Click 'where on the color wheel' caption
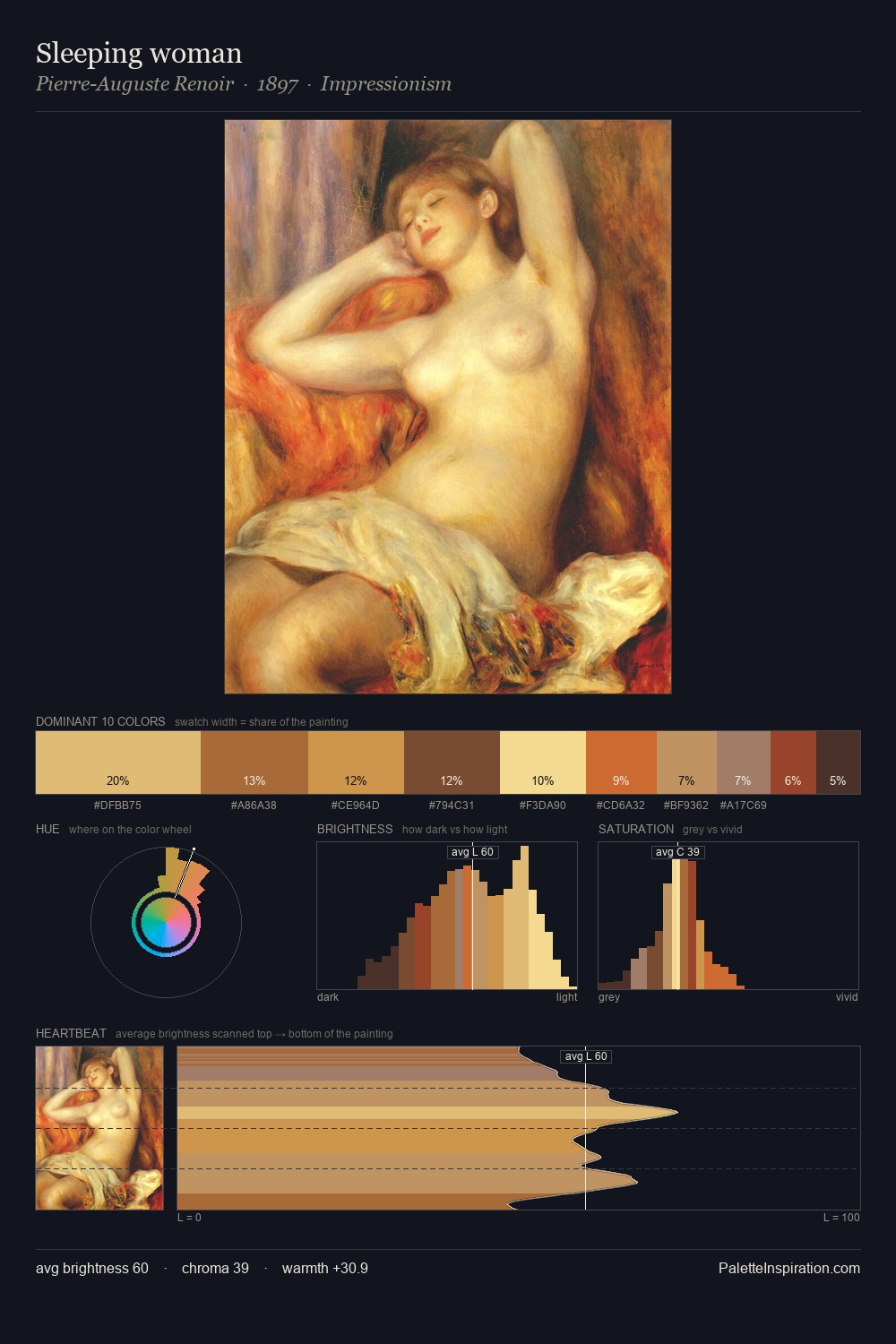896x1344 pixels. [130, 830]
